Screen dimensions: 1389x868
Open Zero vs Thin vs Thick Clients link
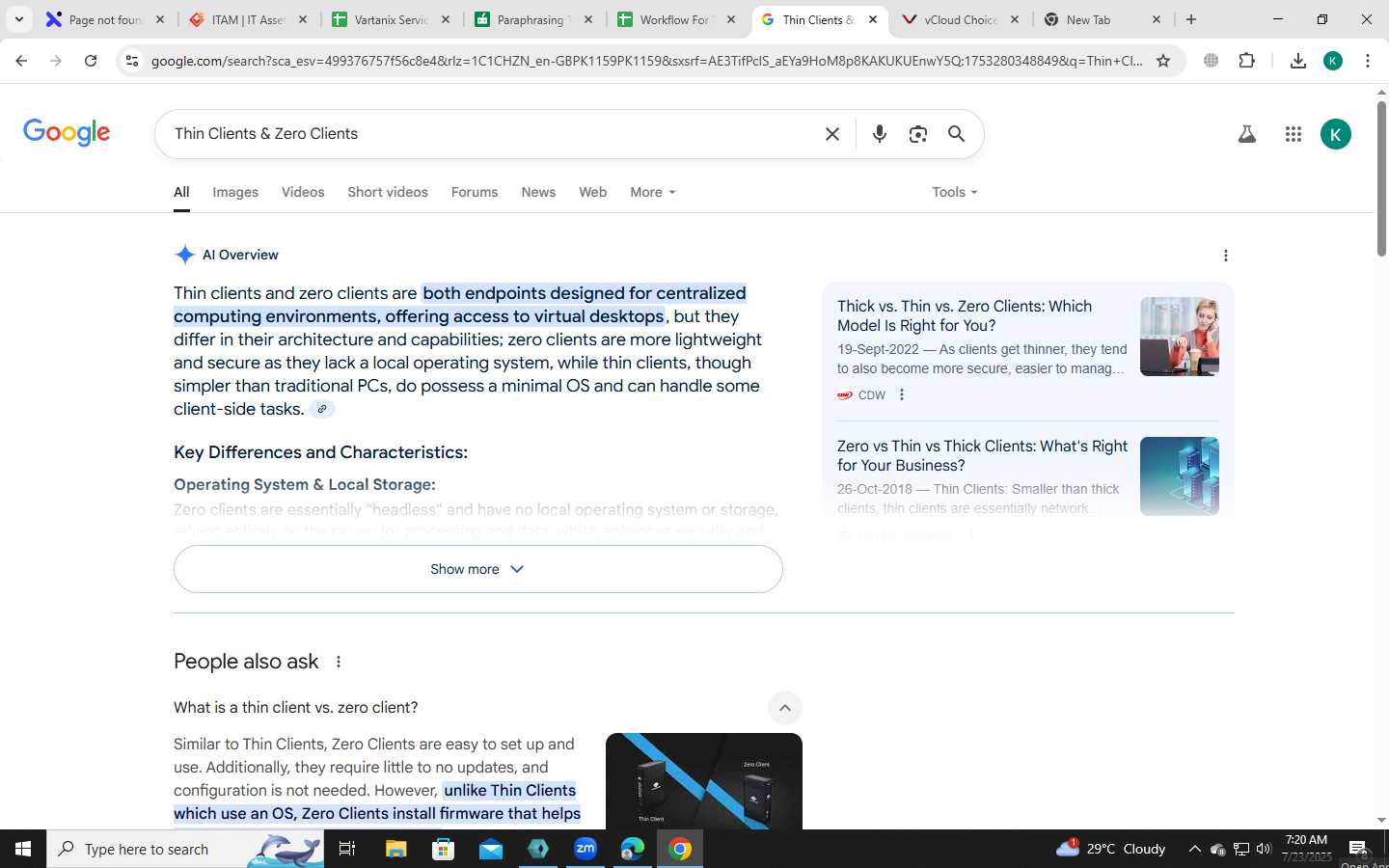click(982, 455)
